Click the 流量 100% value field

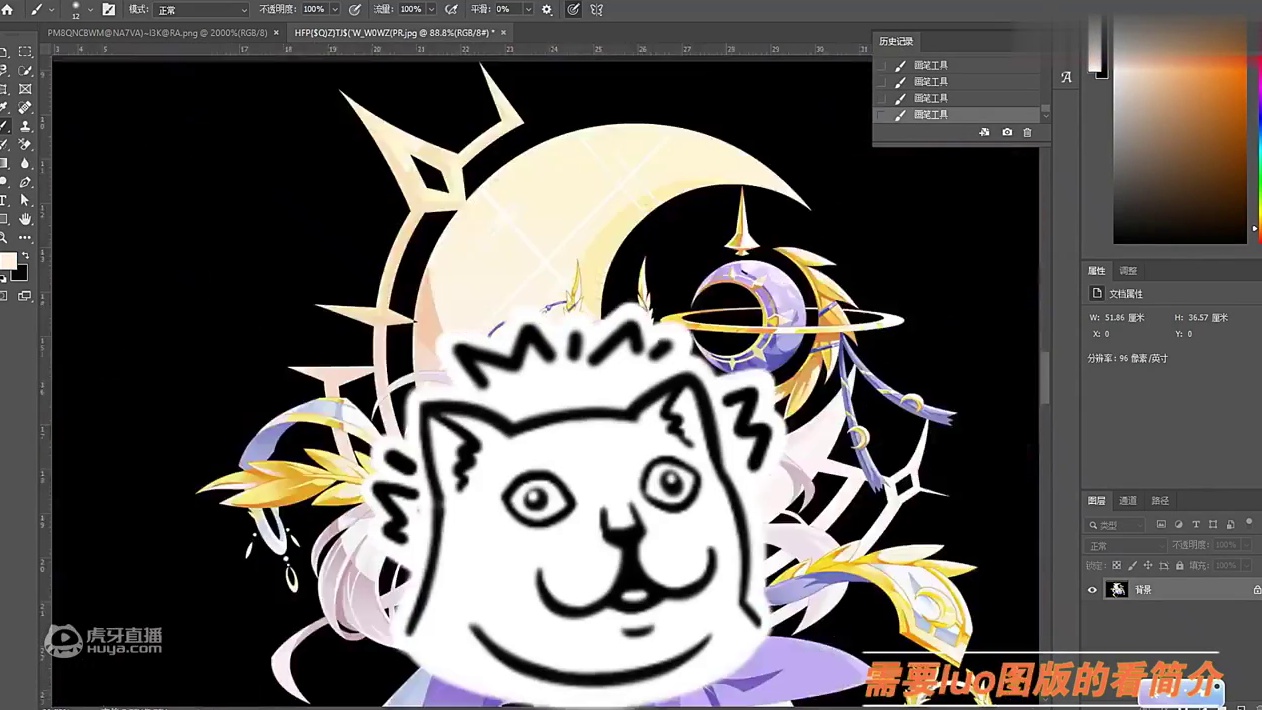click(411, 9)
